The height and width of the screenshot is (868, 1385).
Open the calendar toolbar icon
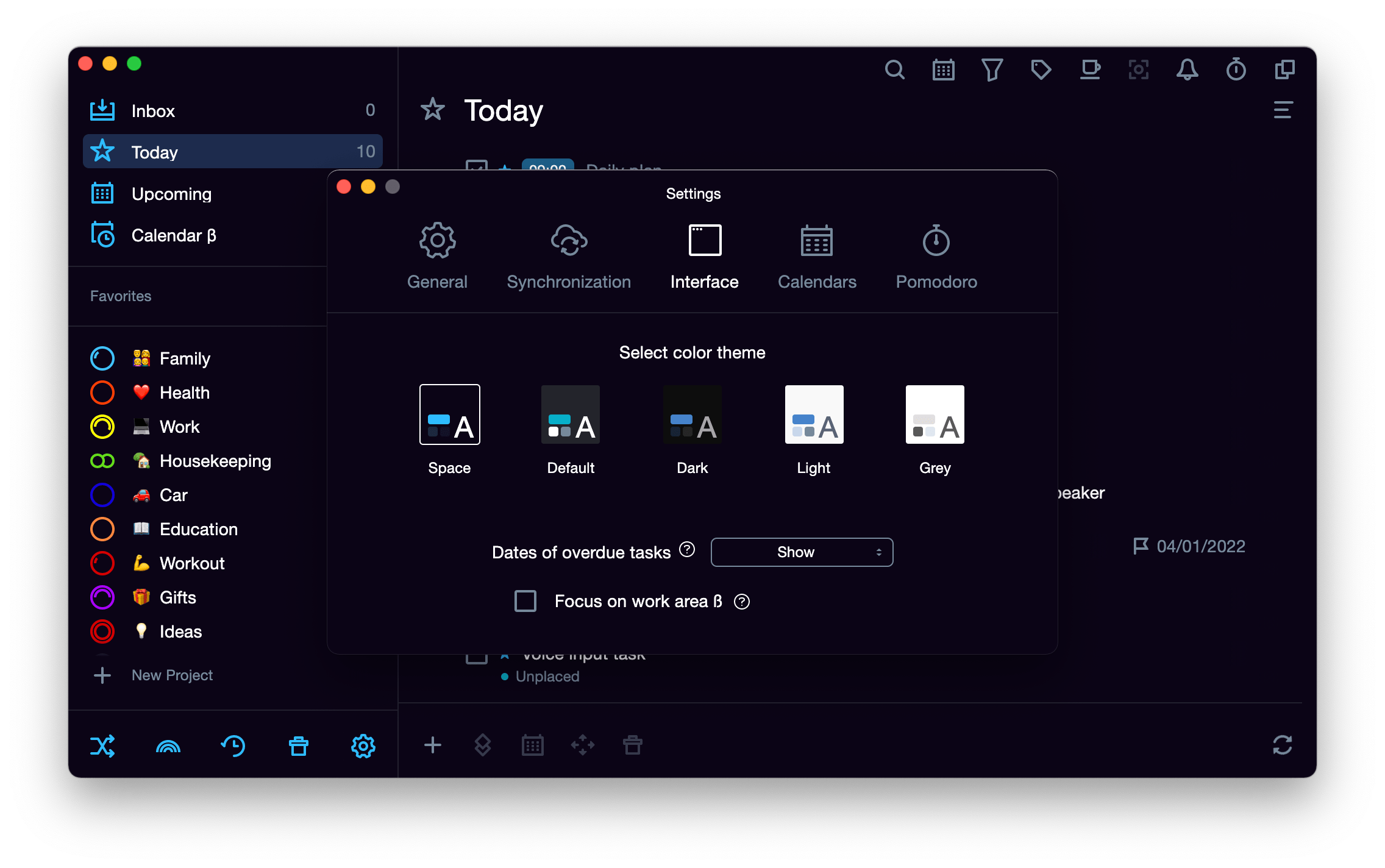tap(943, 69)
